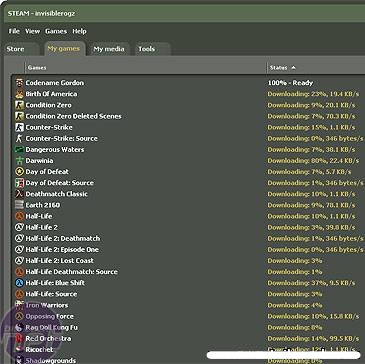The width and height of the screenshot is (365, 364).
Task: Click the Deathmatch Classic icon
Action: coord(20,194)
